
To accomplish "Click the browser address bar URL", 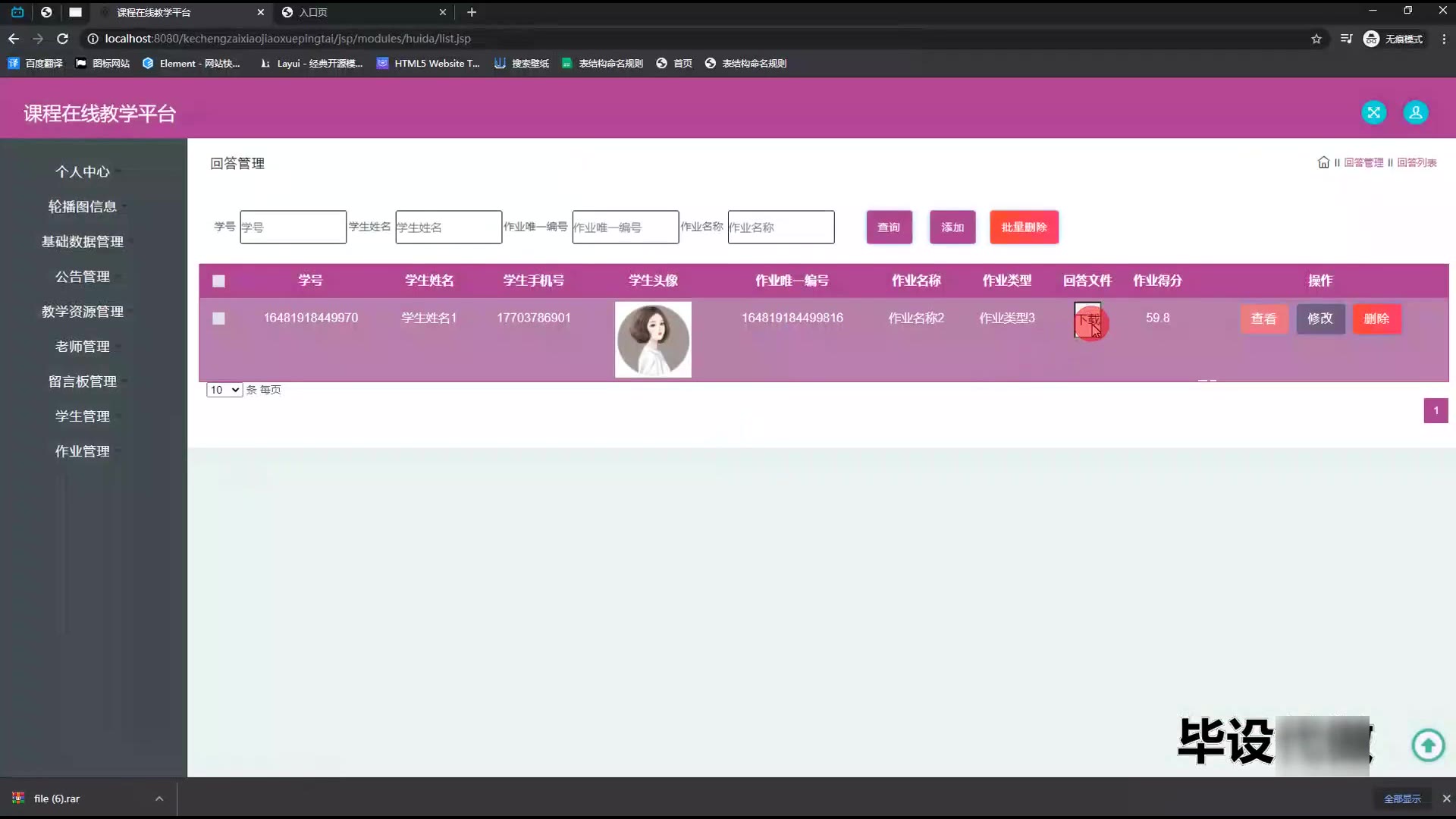I will [x=287, y=39].
